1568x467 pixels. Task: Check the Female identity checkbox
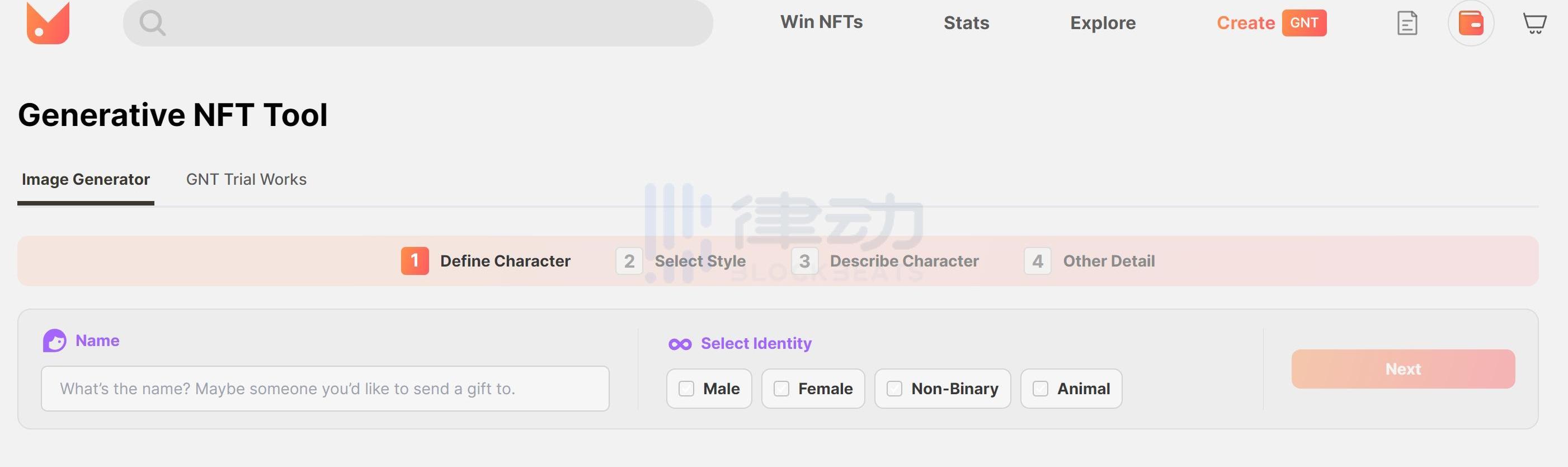click(781, 389)
